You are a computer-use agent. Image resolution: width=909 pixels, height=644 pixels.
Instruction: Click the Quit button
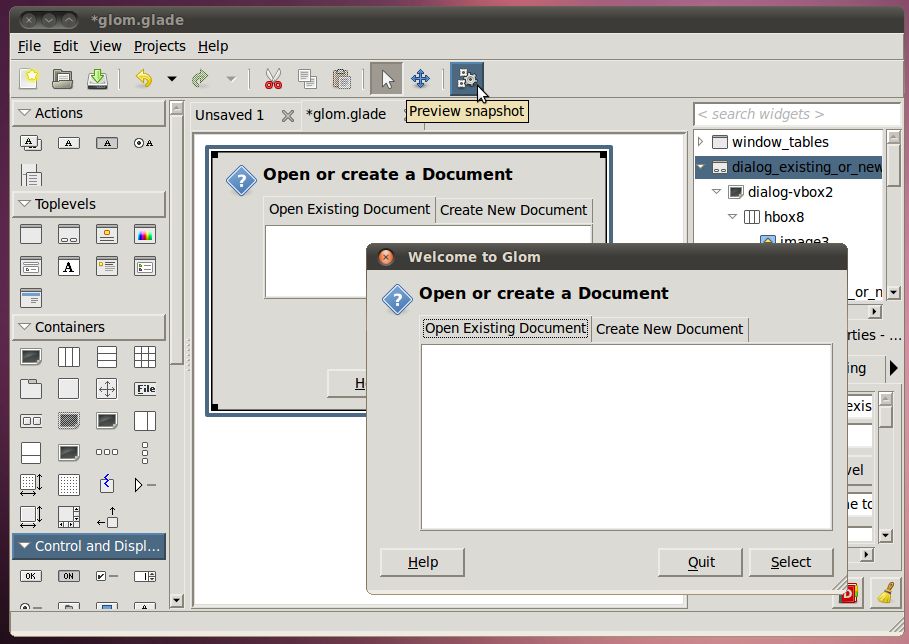point(700,562)
